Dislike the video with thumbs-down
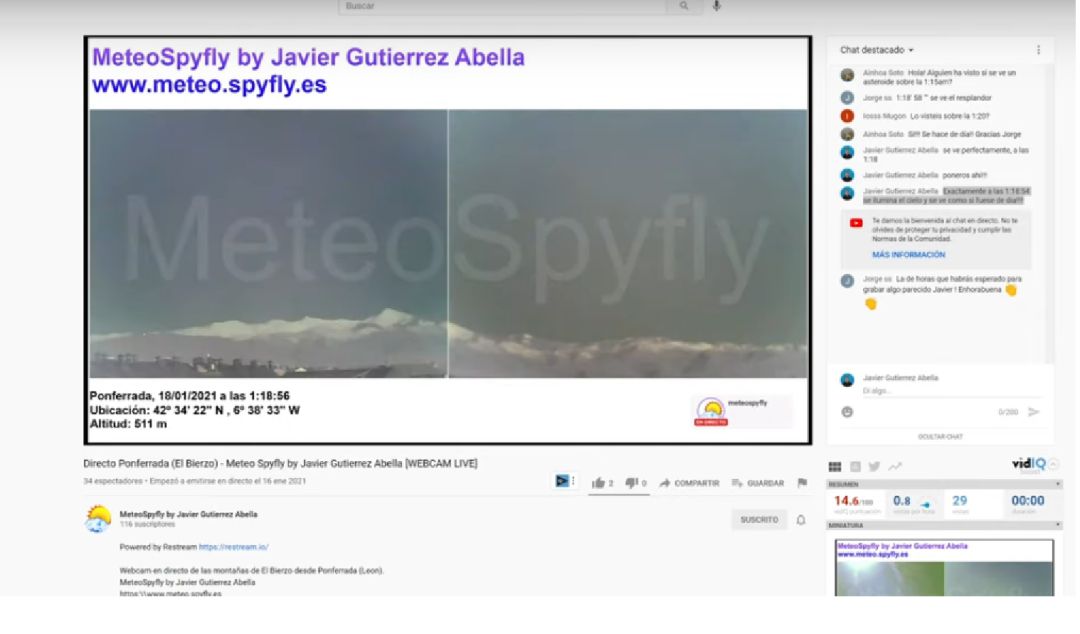 [636, 483]
